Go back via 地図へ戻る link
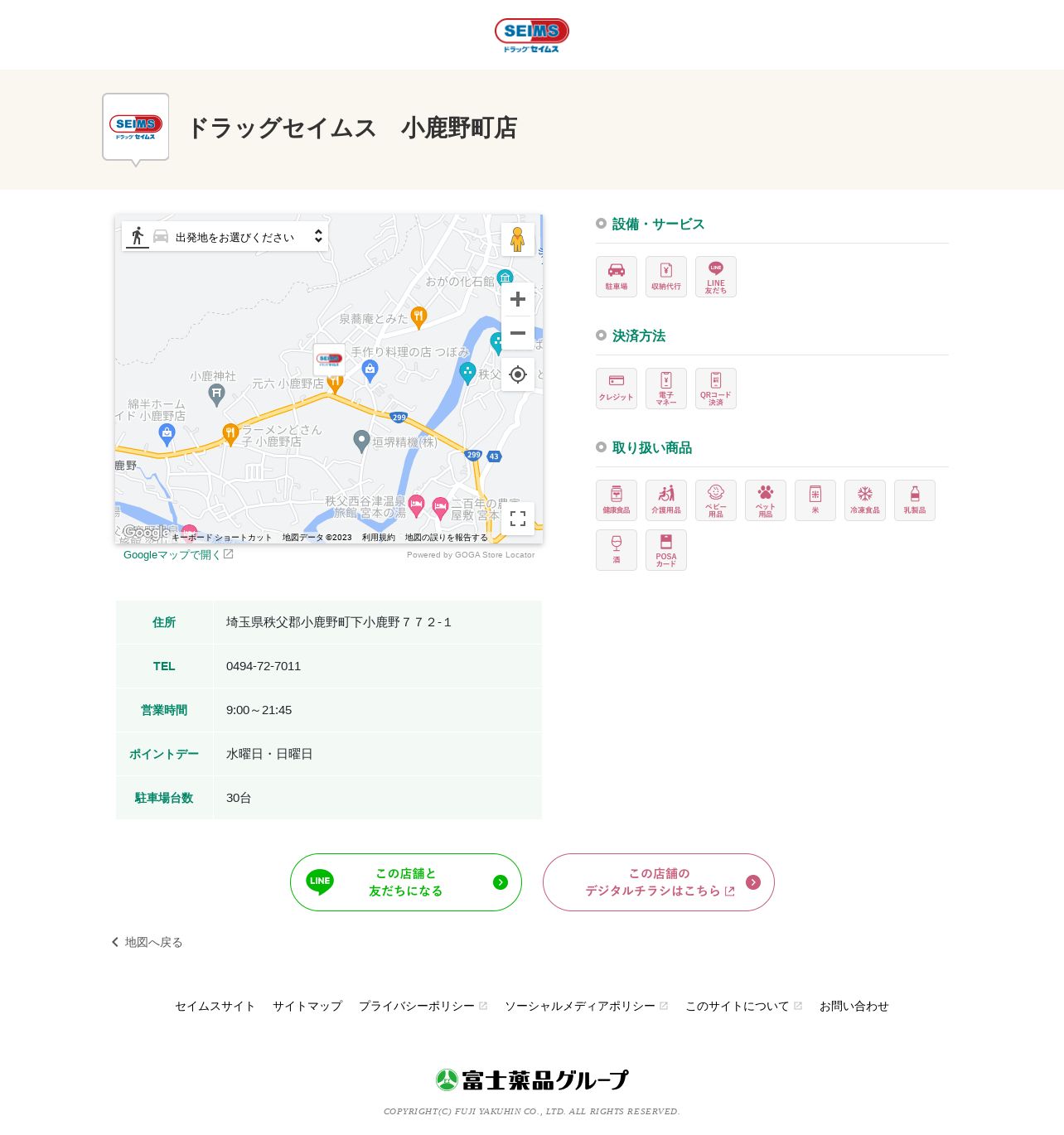Image resolution: width=1064 pixels, height=1135 pixels. [148, 942]
